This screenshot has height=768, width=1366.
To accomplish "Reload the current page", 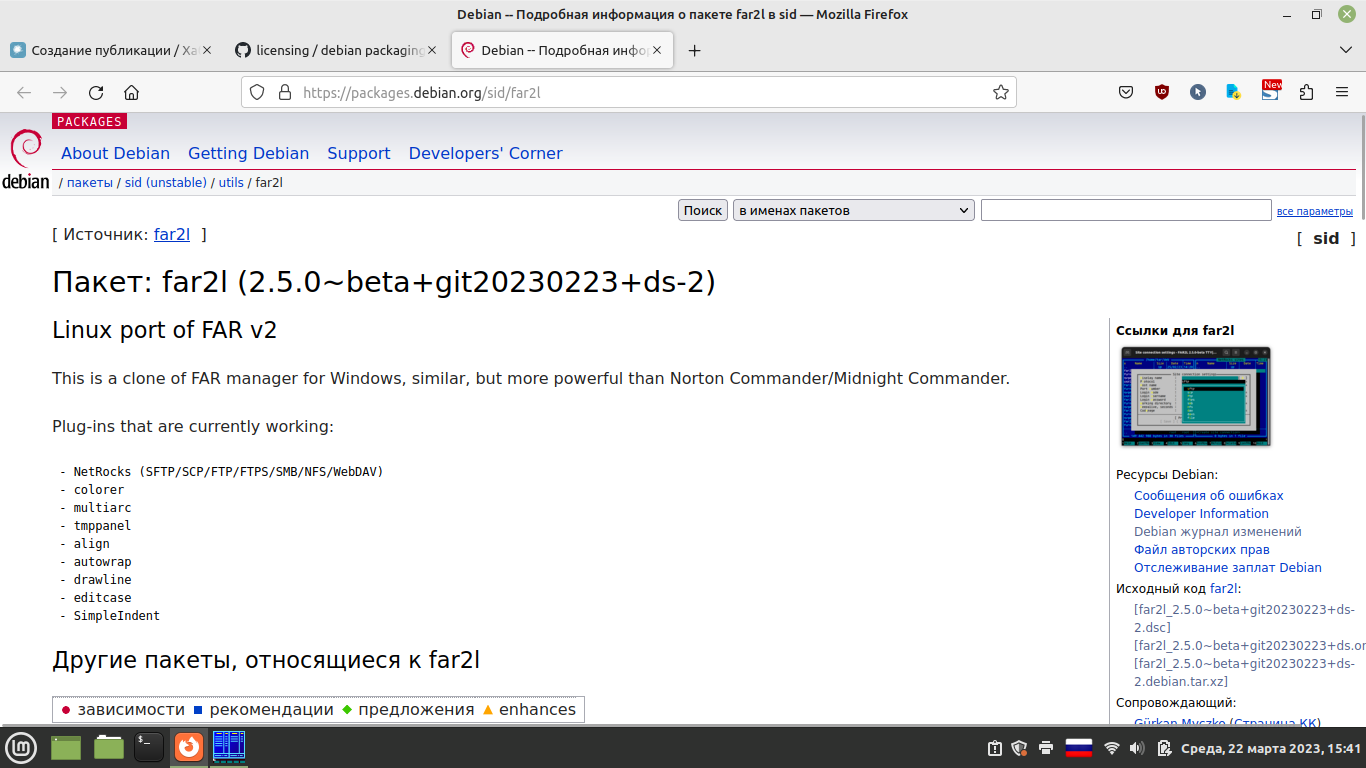I will tap(96, 92).
